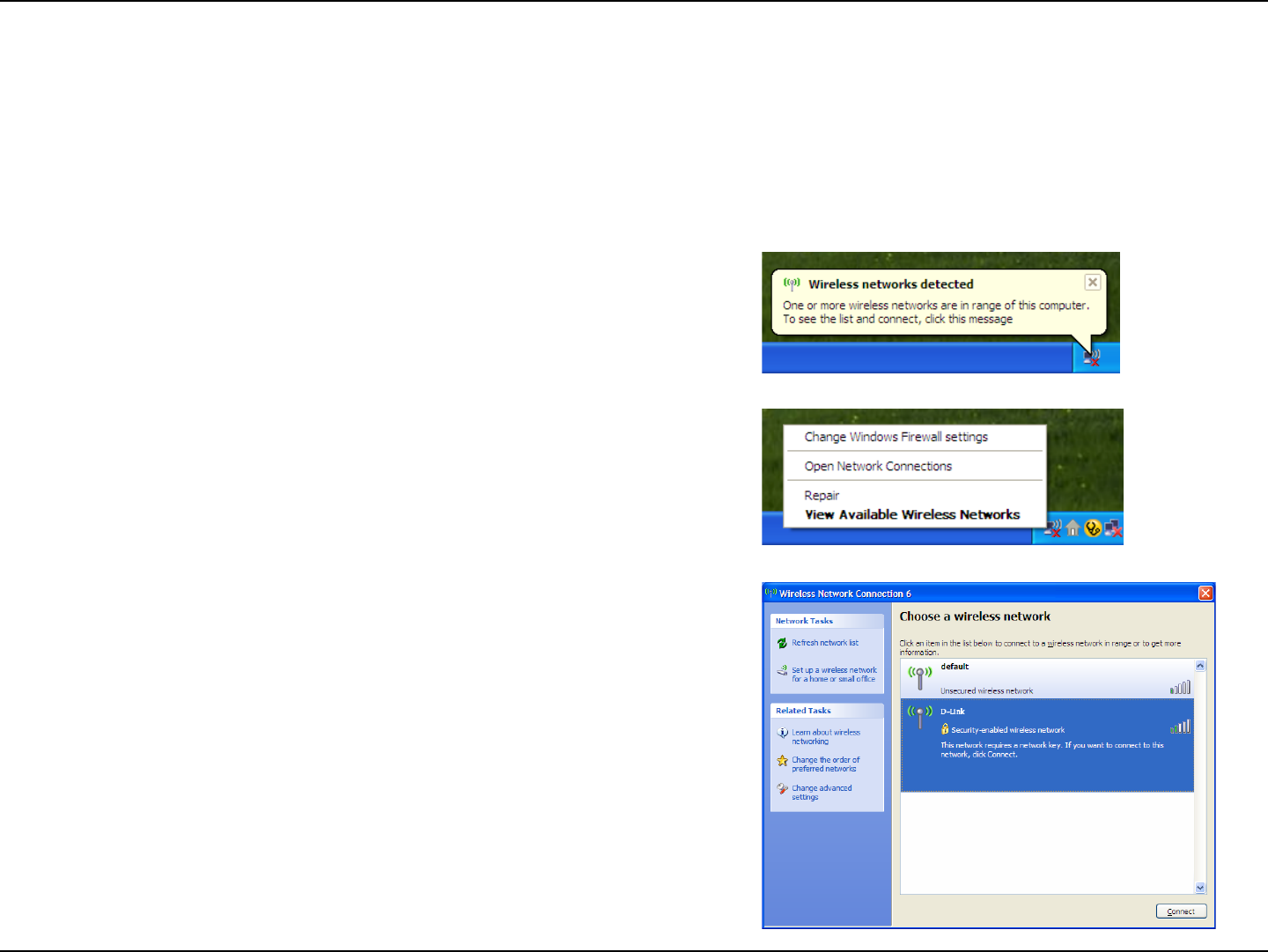The image size is (1268, 952).
Task: Click the network list scroll up arrow
Action: [x=1199, y=667]
